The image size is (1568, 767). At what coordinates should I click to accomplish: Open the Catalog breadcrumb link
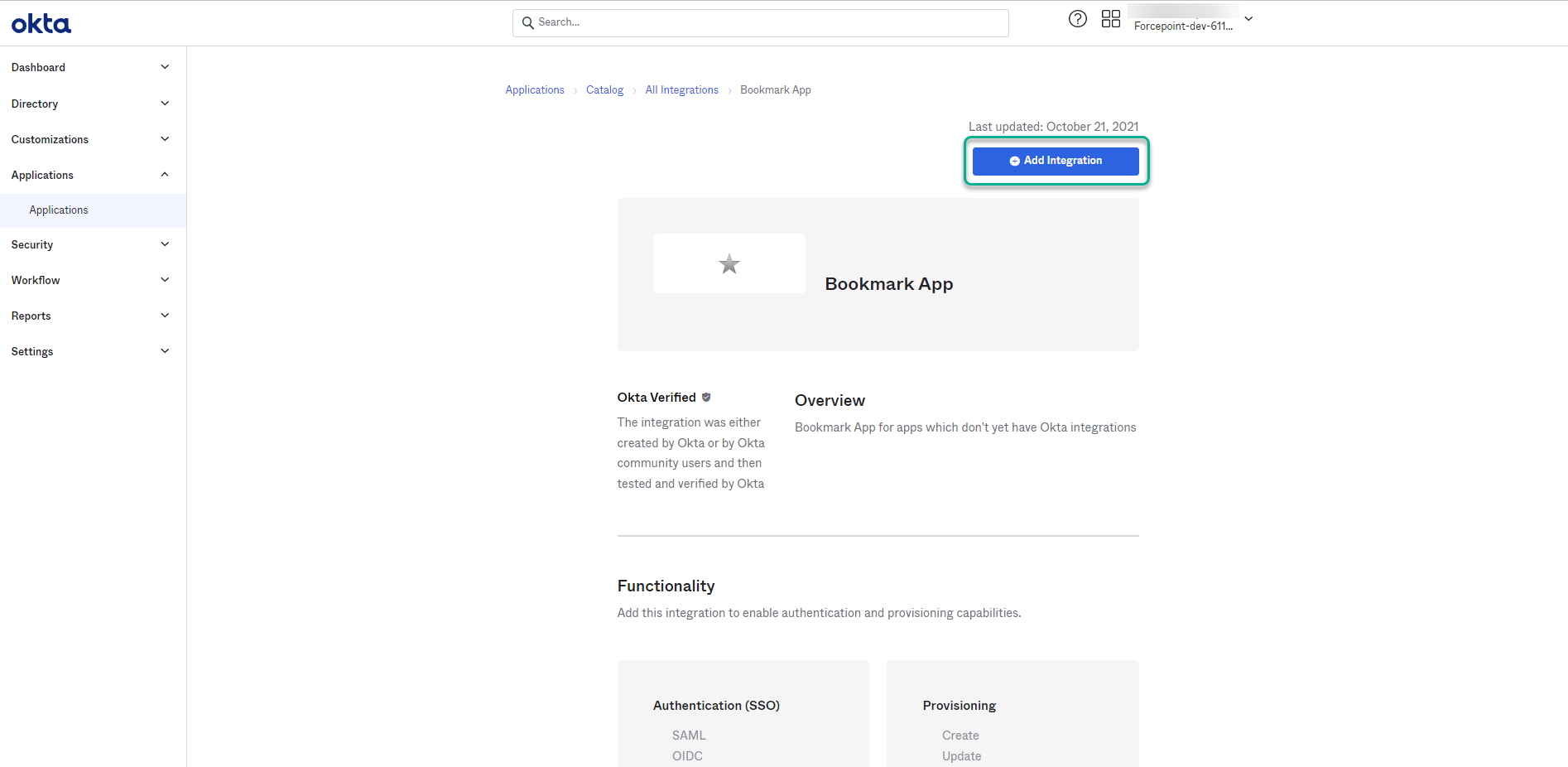tap(604, 89)
